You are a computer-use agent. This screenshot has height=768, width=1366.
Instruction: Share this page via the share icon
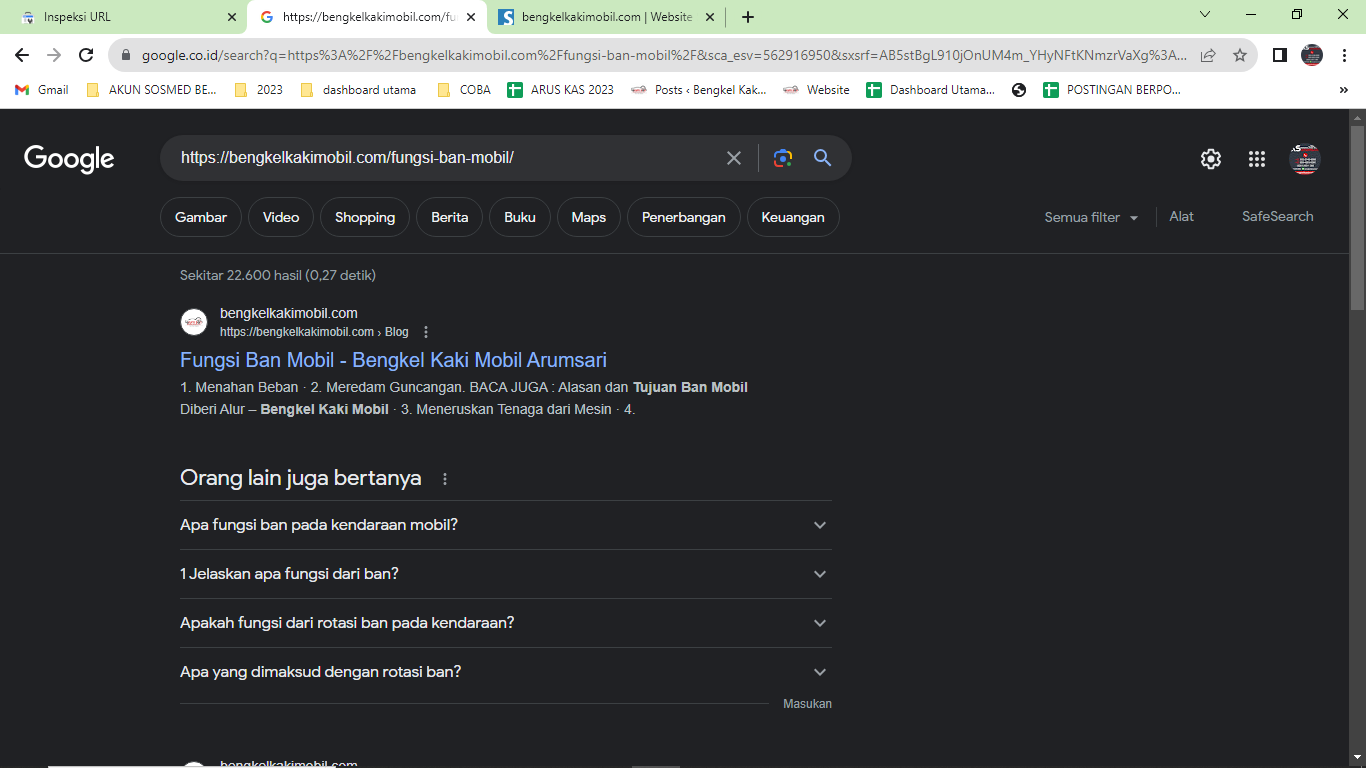pyautogui.click(x=1208, y=55)
